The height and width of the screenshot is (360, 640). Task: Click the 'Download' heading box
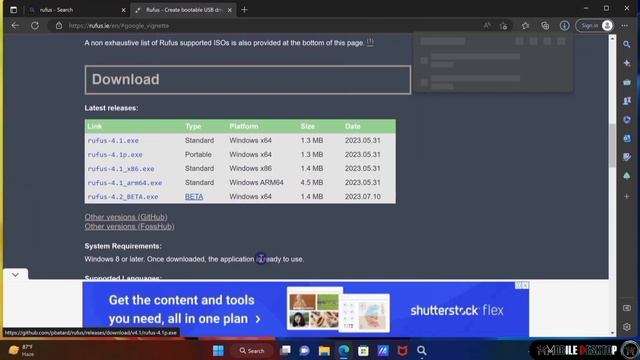(248, 80)
